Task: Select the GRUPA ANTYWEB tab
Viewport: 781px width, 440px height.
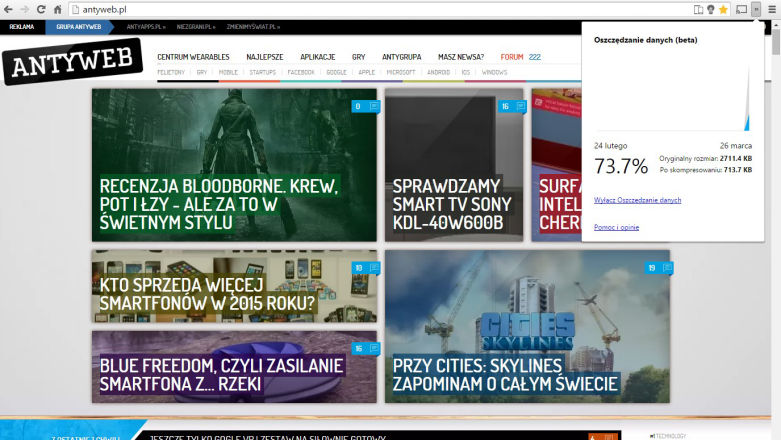Action: [x=79, y=27]
